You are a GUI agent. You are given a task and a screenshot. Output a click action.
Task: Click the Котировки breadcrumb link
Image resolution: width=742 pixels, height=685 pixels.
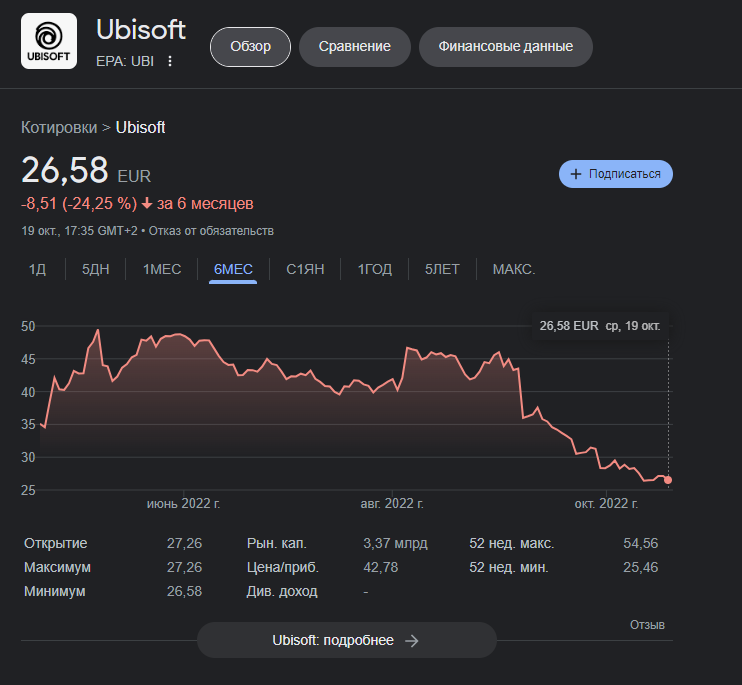click(59, 128)
